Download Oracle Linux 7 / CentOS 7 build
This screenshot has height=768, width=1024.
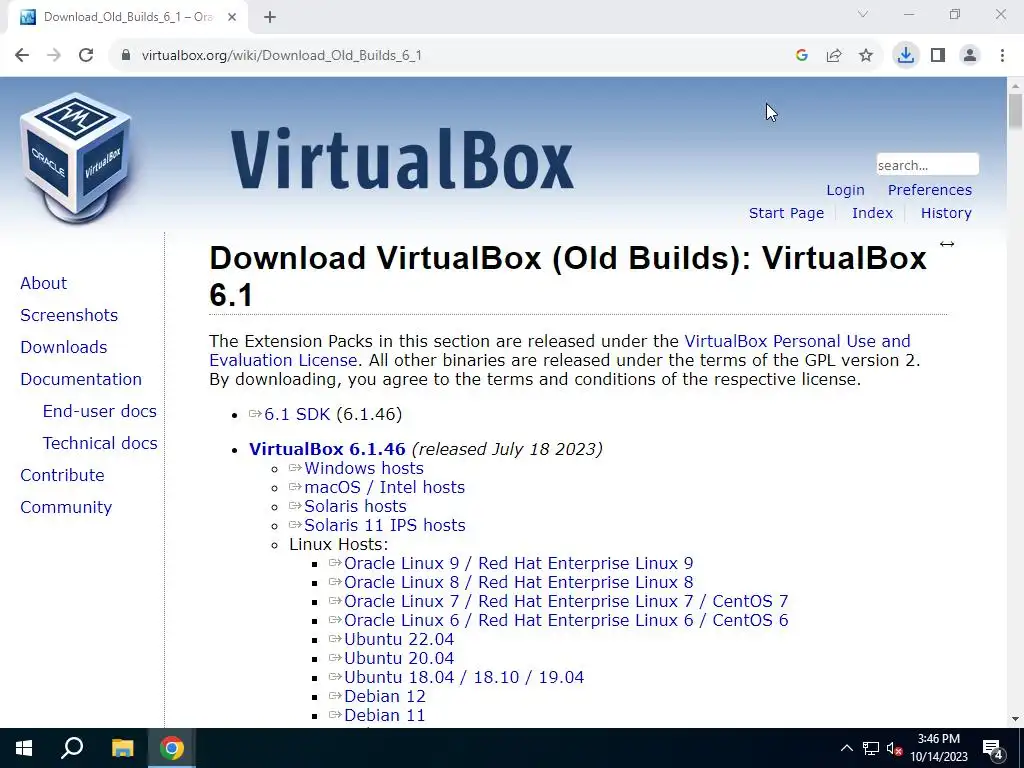(x=566, y=601)
